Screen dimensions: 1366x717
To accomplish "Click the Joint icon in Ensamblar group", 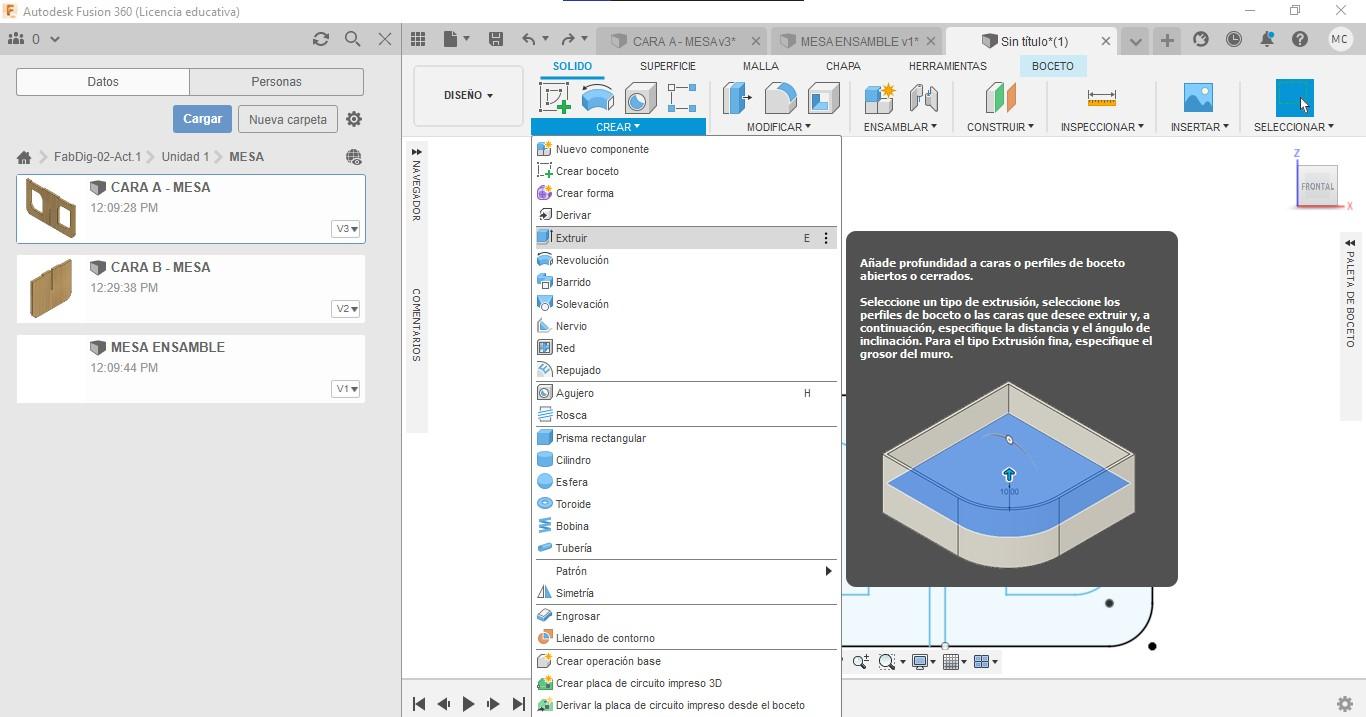I will pos(923,98).
